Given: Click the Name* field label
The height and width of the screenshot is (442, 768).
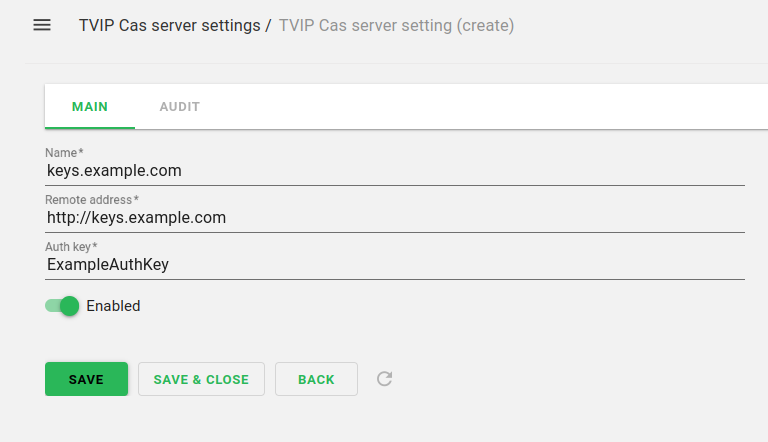Looking at the screenshot, I should (64, 153).
